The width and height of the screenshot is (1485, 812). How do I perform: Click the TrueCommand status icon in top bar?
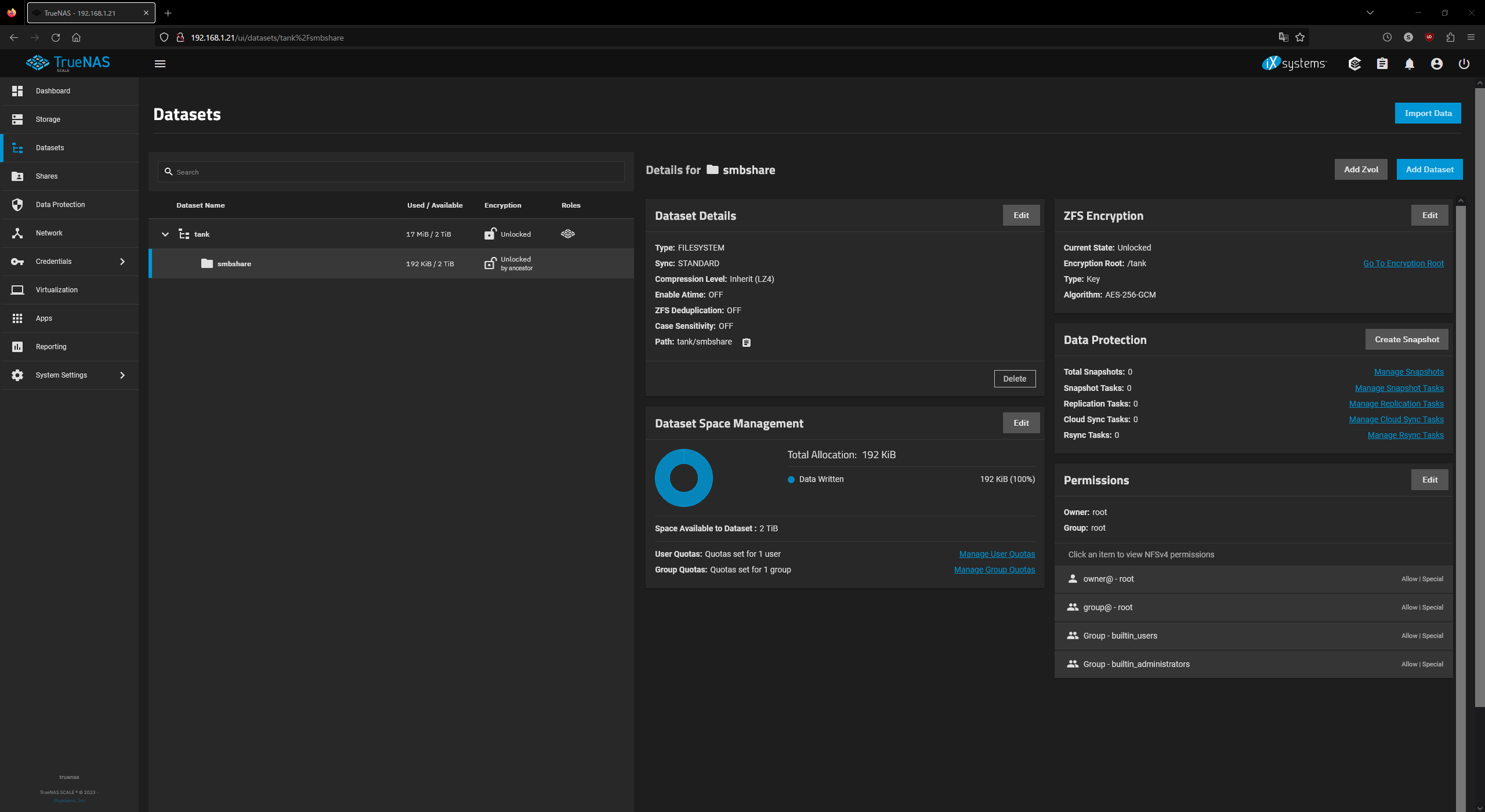(x=1354, y=64)
